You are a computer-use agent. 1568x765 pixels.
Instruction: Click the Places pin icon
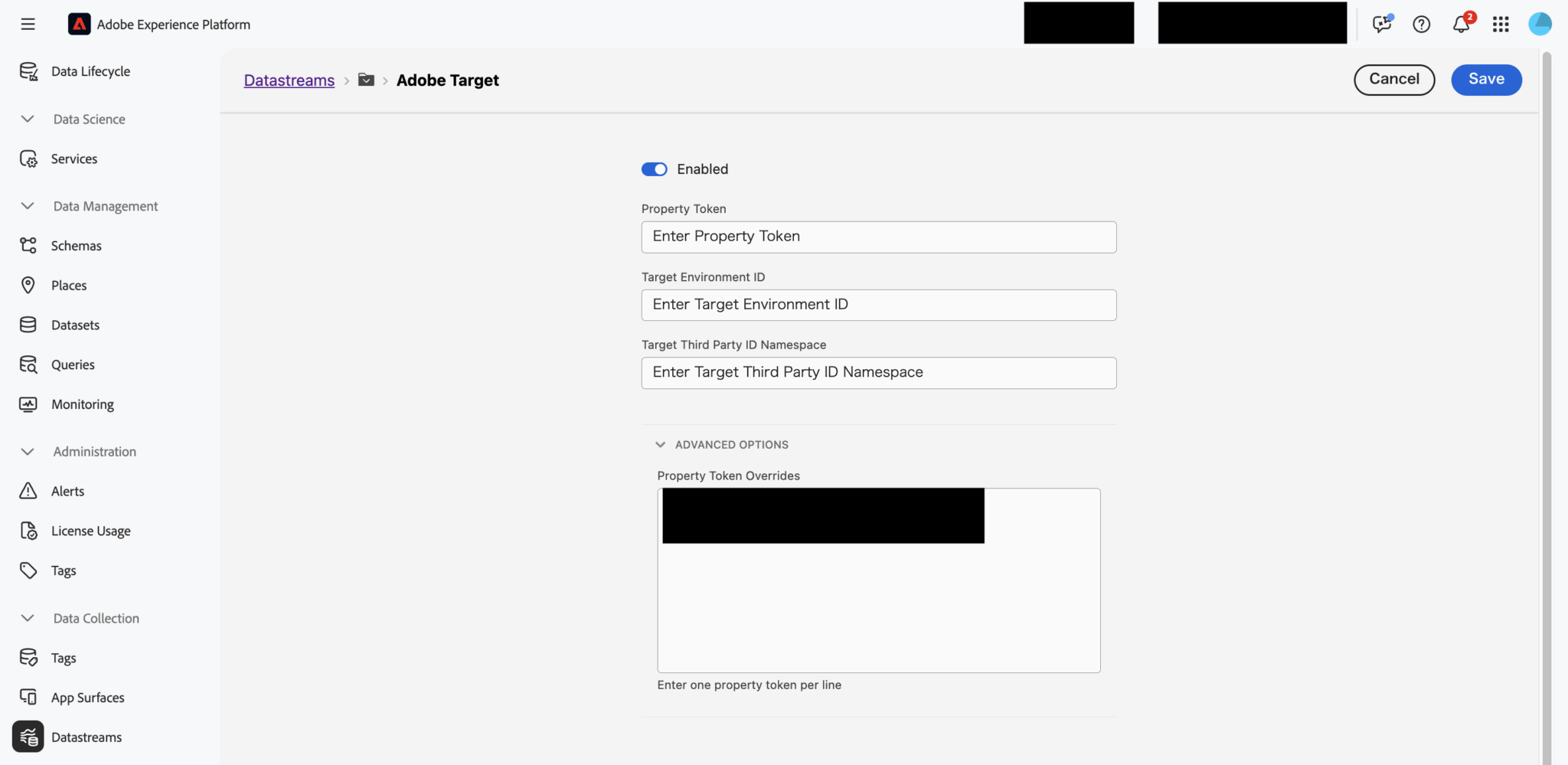click(28, 285)
